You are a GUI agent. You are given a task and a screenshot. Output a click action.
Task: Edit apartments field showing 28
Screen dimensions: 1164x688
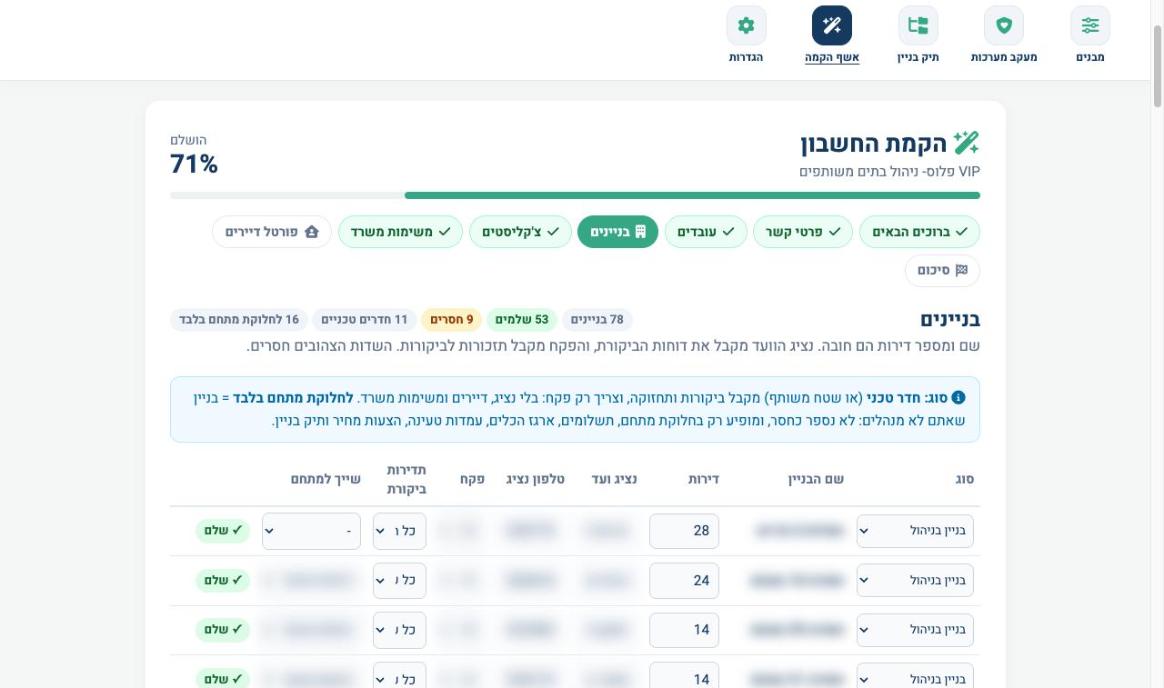coord(684,531)
